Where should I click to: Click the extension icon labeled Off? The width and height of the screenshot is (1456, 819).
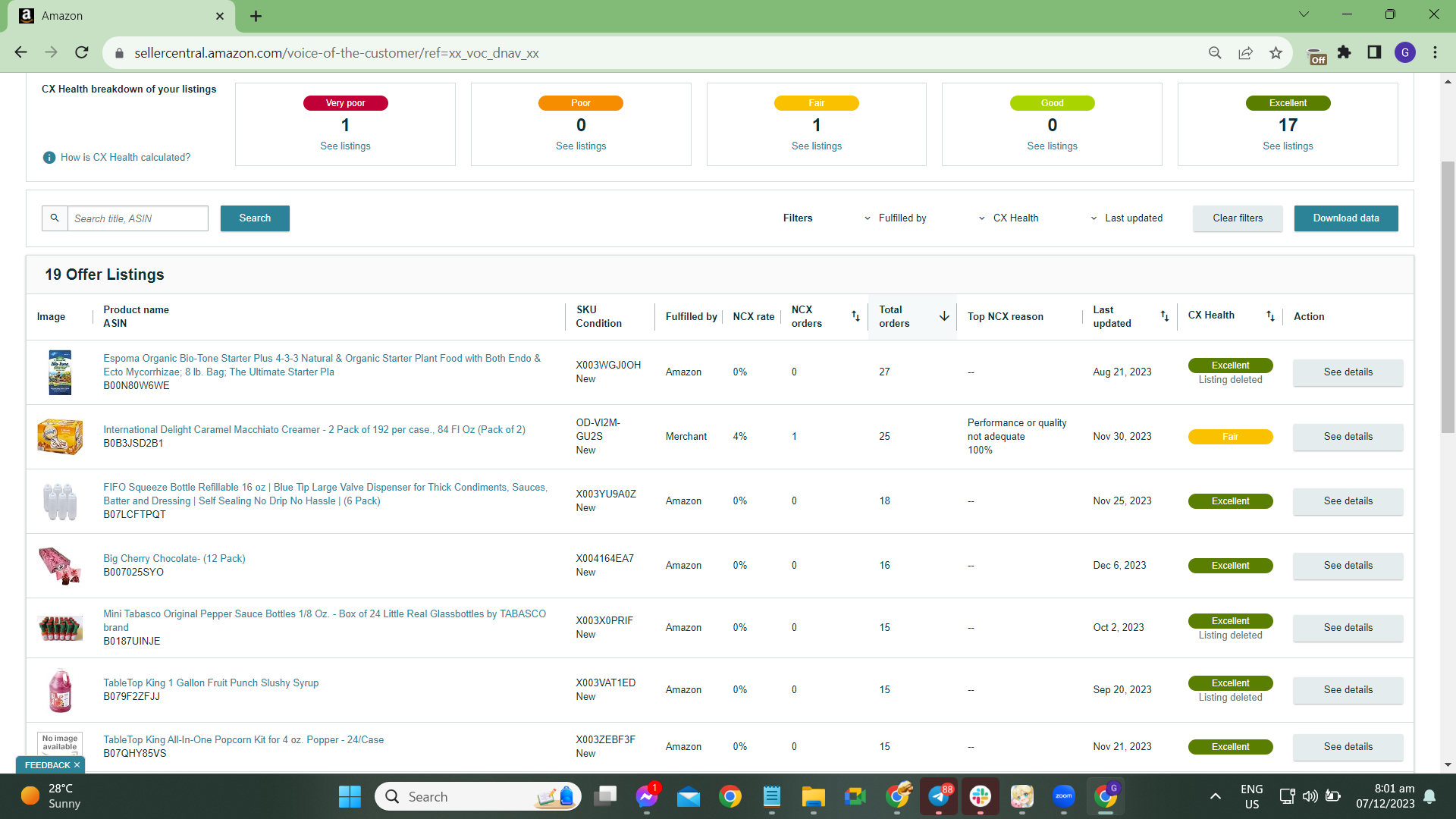pyautogui.click(x=1316, y=55)
